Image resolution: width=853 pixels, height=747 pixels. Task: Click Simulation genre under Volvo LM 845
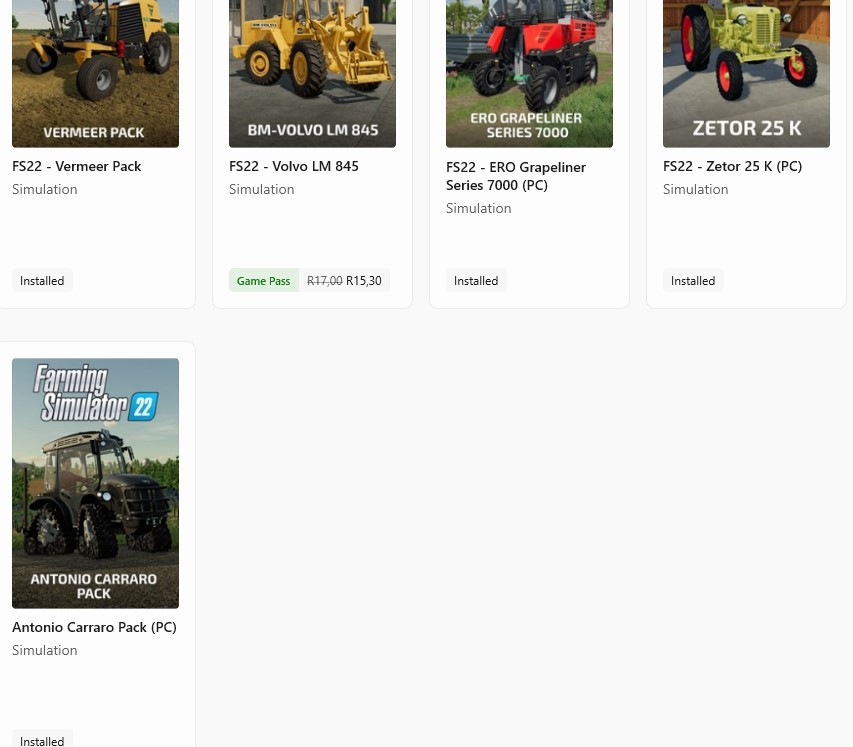click(x=262, y=189)
